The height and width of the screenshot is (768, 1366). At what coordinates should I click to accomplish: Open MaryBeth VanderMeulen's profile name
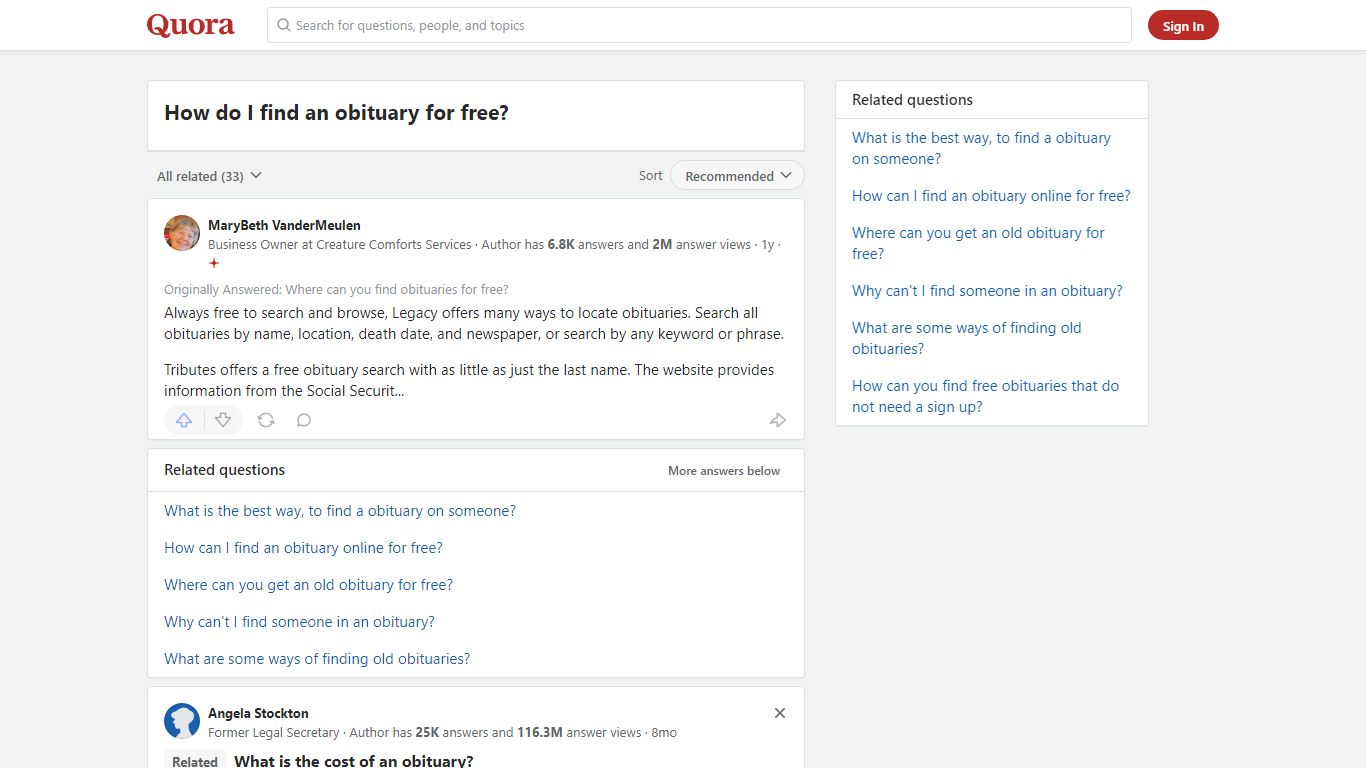click(x=284, y=225)
